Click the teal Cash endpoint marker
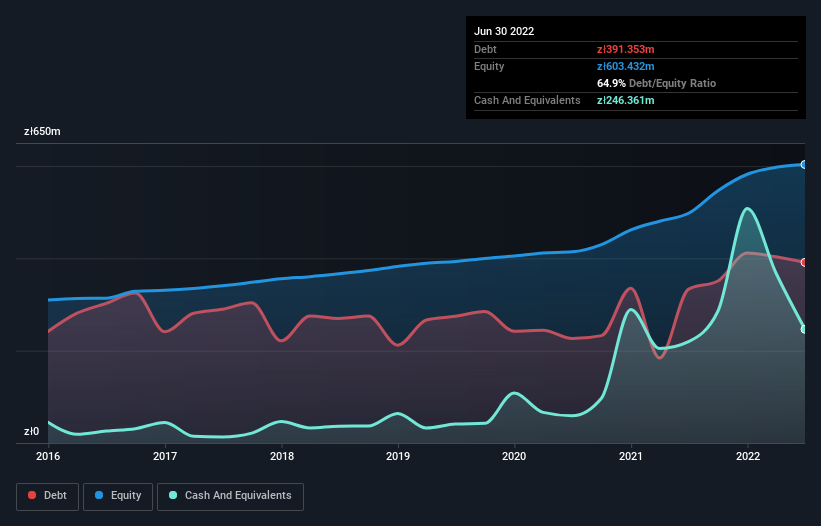Image resolution: width=821 pixels, height=526 pixels. (804, 329)
